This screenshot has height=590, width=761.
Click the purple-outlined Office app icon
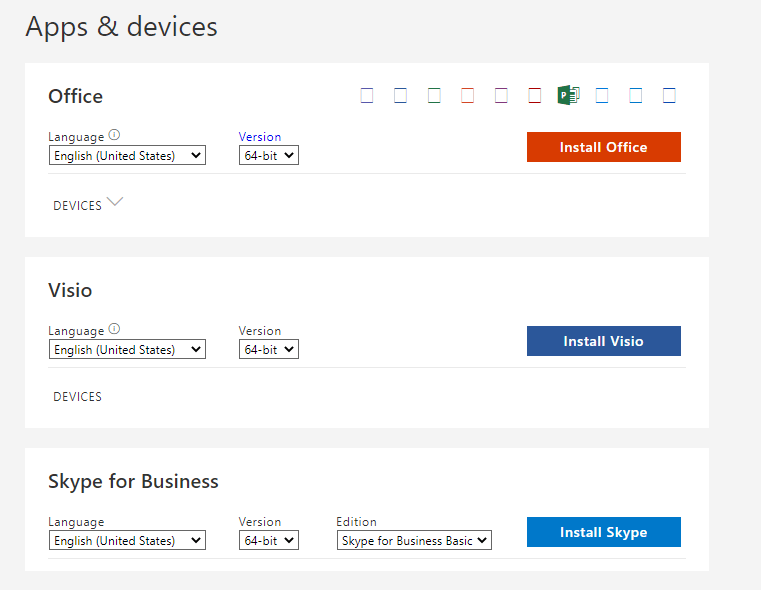[x=501, y=96]
